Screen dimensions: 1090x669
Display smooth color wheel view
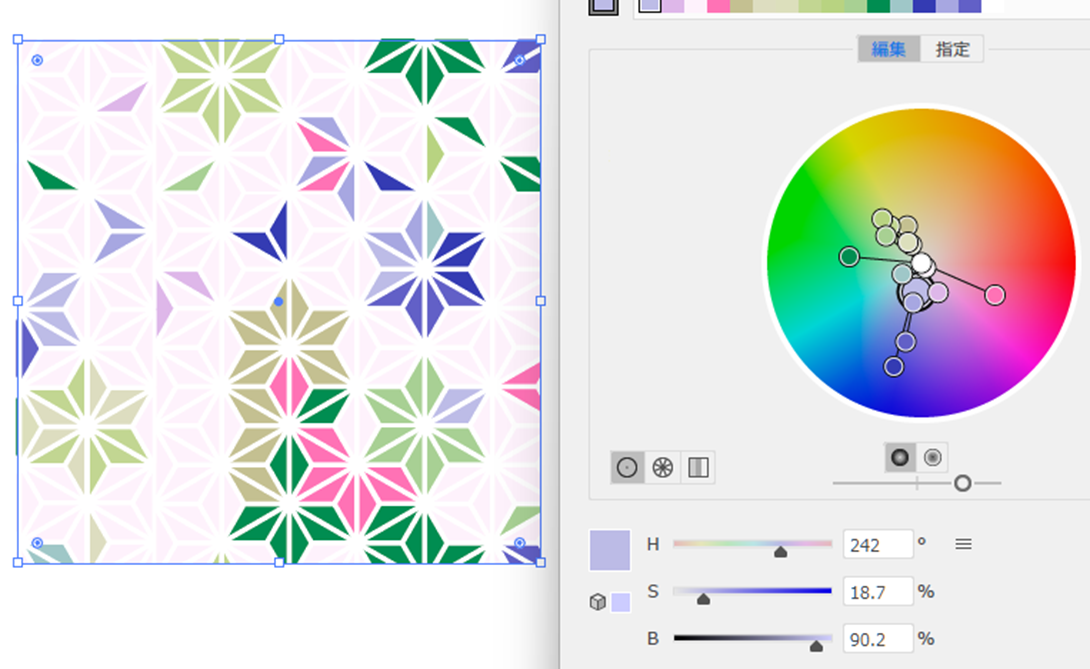(627, 467)
